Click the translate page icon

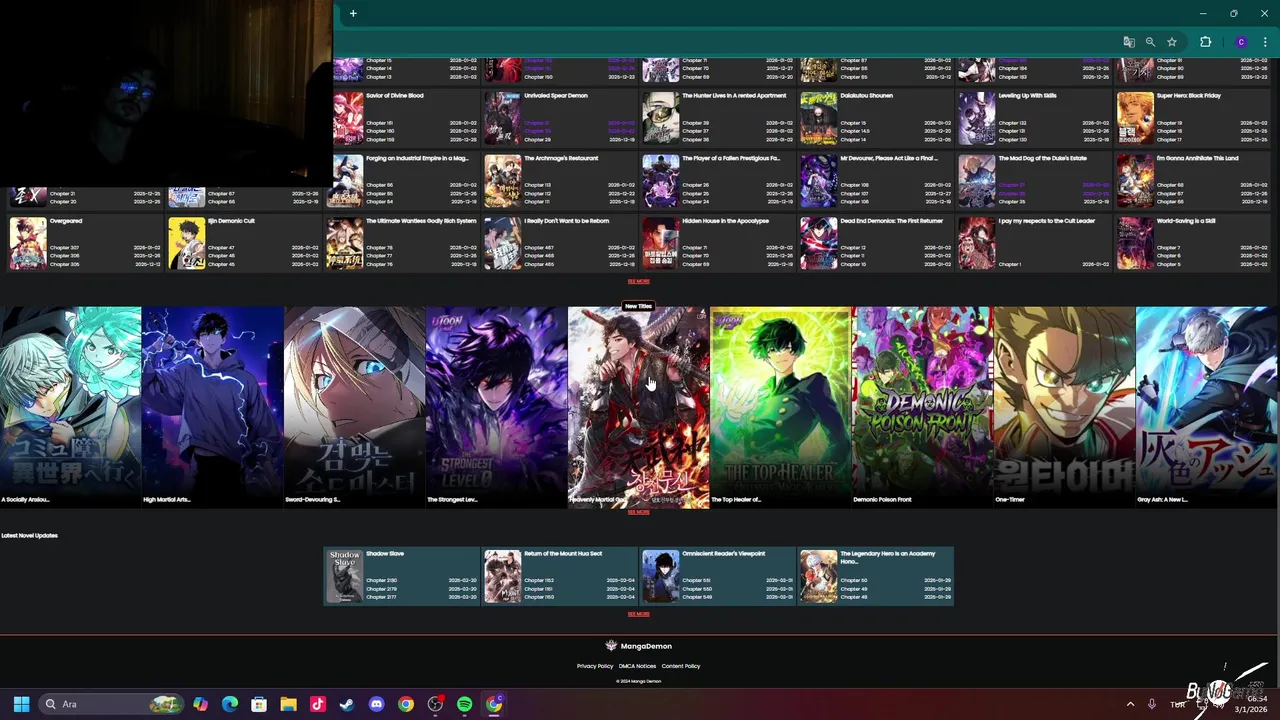[x=1129, y=42]
